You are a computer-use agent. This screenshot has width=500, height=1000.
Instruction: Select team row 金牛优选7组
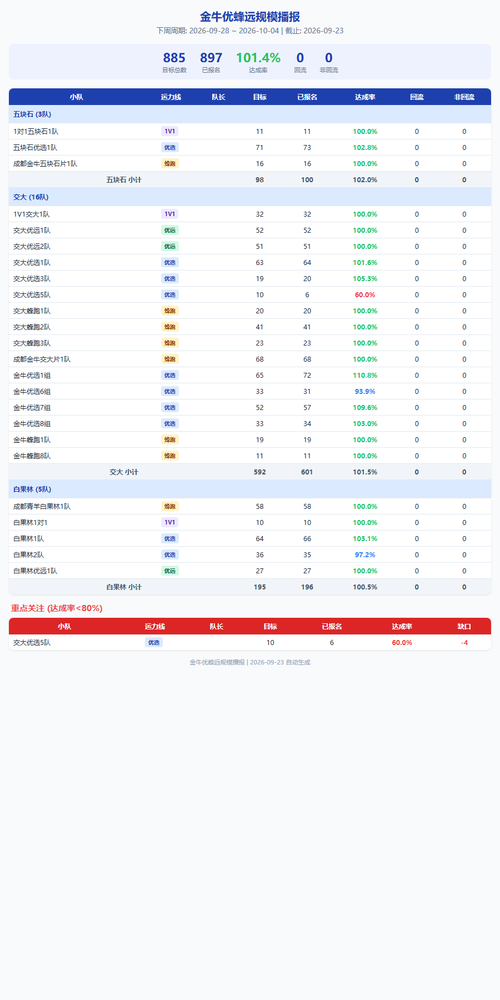[250, 407]
